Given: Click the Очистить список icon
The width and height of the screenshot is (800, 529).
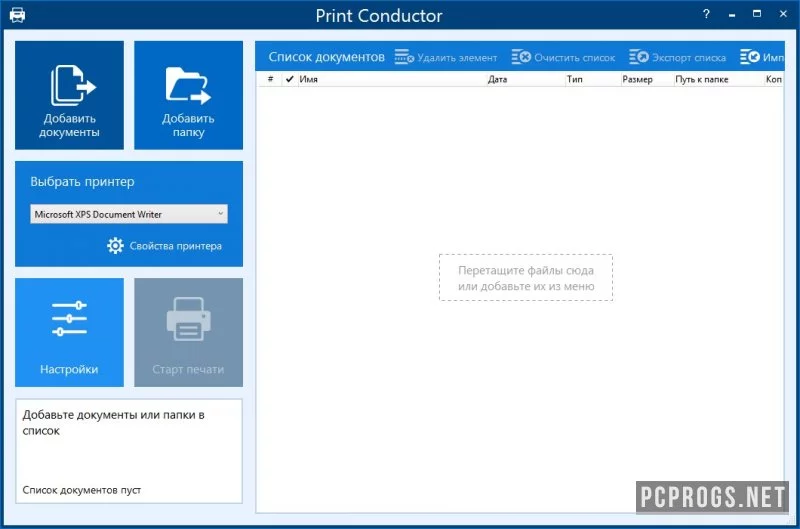Looking at the screenshot, I should pyautogui.click(x=521, y=57).
